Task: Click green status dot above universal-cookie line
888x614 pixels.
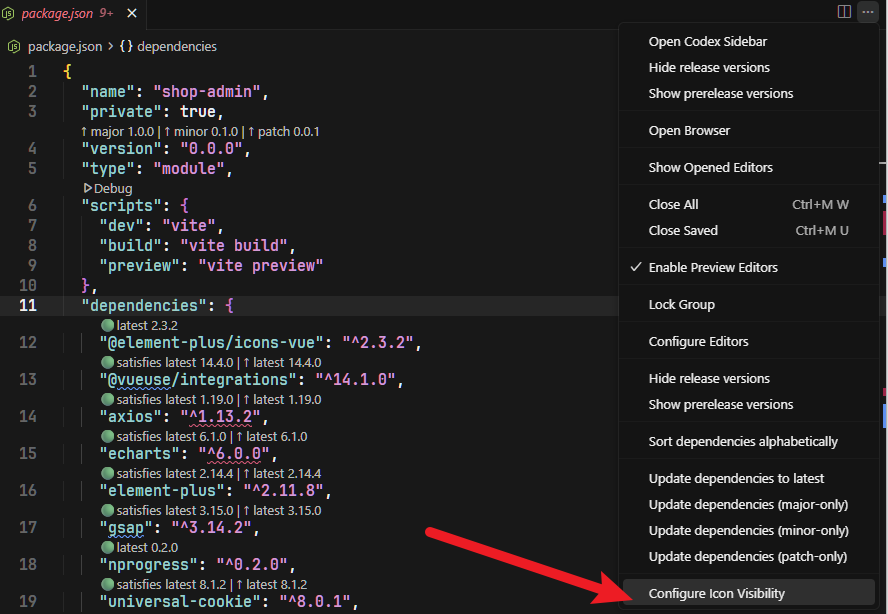Action: pyautogui.click(x=108, y=584)
